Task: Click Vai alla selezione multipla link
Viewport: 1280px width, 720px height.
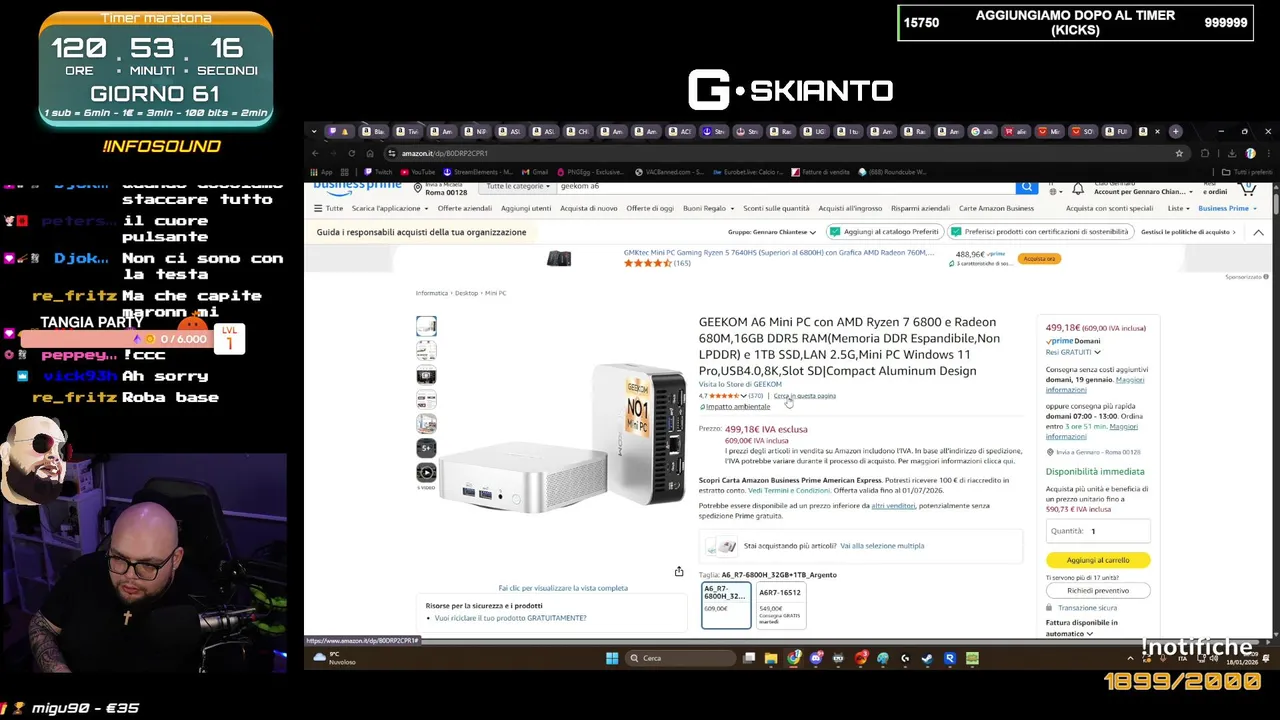Action: point(882,546)
